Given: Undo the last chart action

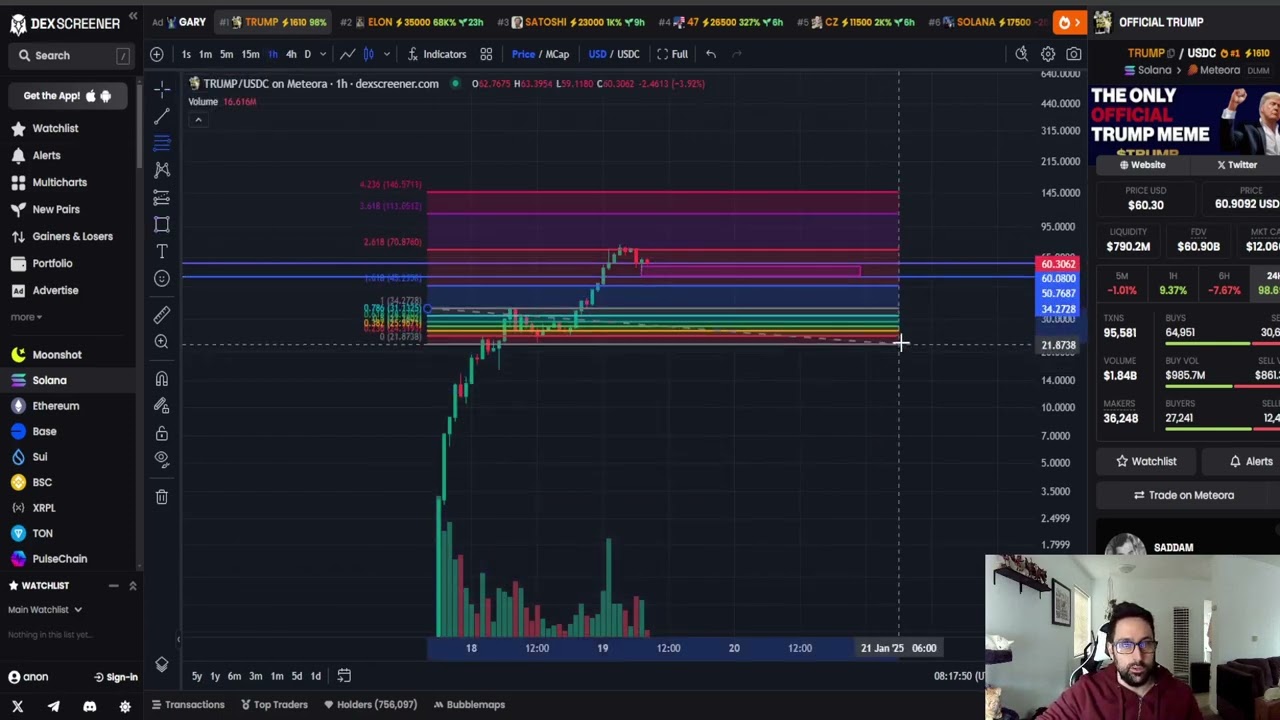Looking at the screenshot, I should (711, 54).
